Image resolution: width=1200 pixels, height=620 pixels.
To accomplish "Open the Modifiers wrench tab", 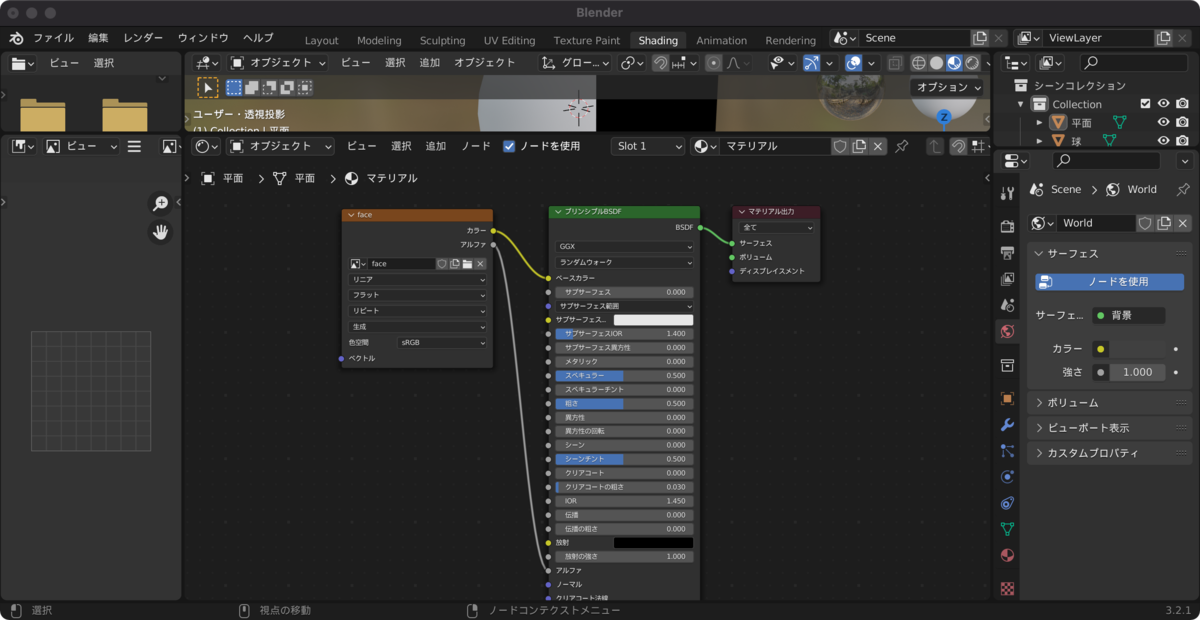I will (1007, 425).
